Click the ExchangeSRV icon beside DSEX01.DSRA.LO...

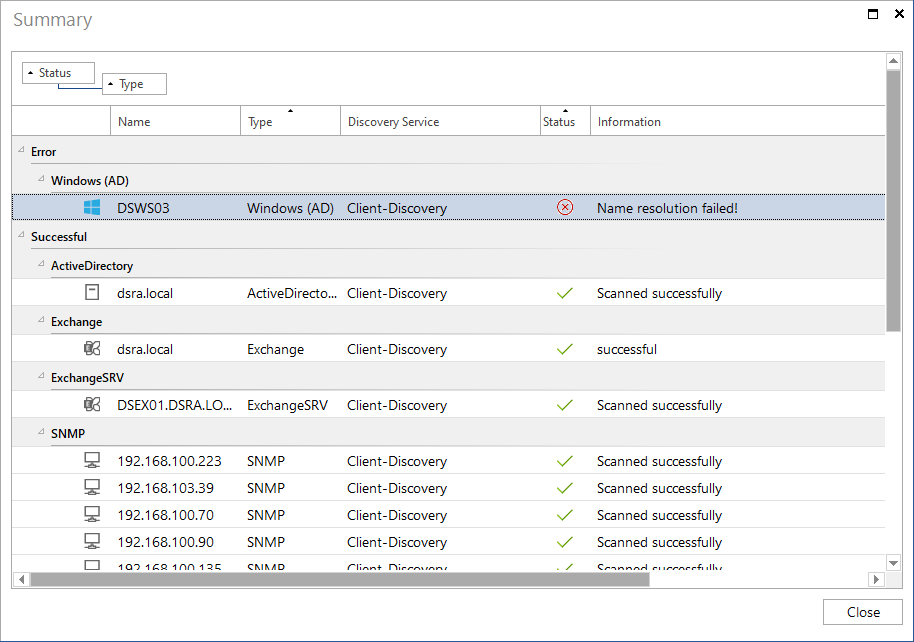click(92, 405)
